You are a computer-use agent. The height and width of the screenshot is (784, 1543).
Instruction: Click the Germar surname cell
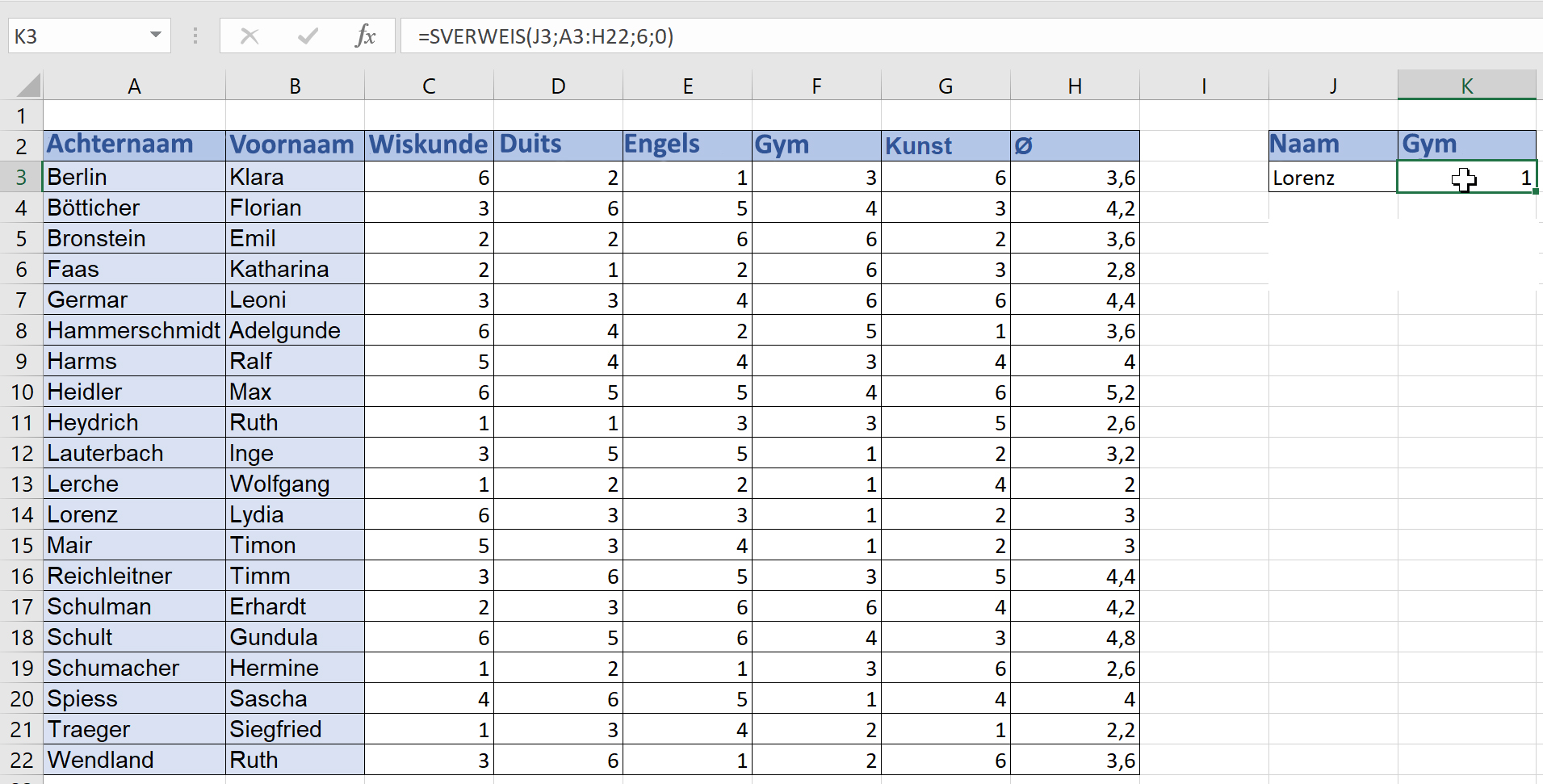tap(134, 300)
